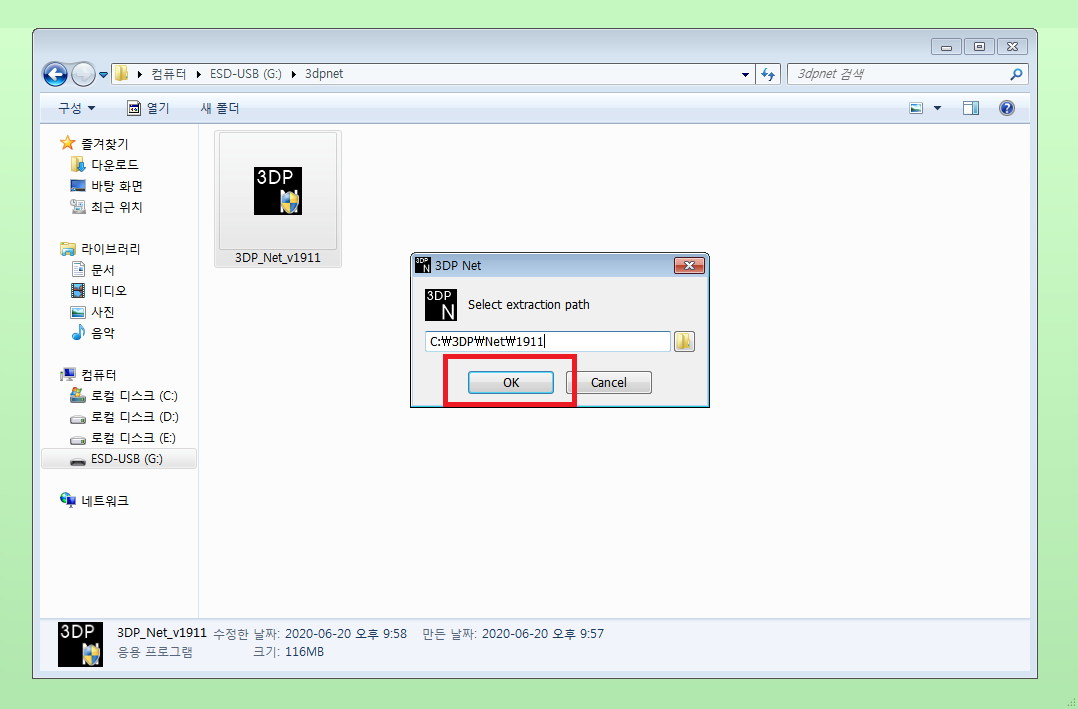The width and height of the screenshot is (1078, 709).
Task: Click created date 2020-06-20 오후 9:57
Action: [542, 633]
